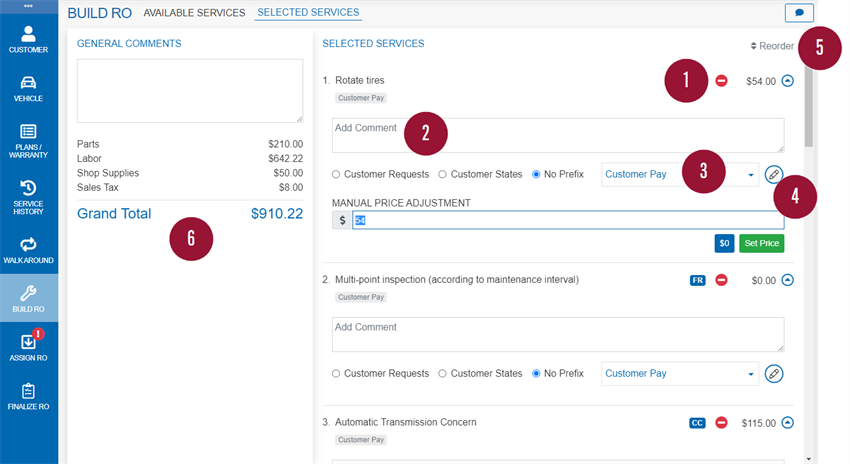Open Assign RO in sidebar

28,347
